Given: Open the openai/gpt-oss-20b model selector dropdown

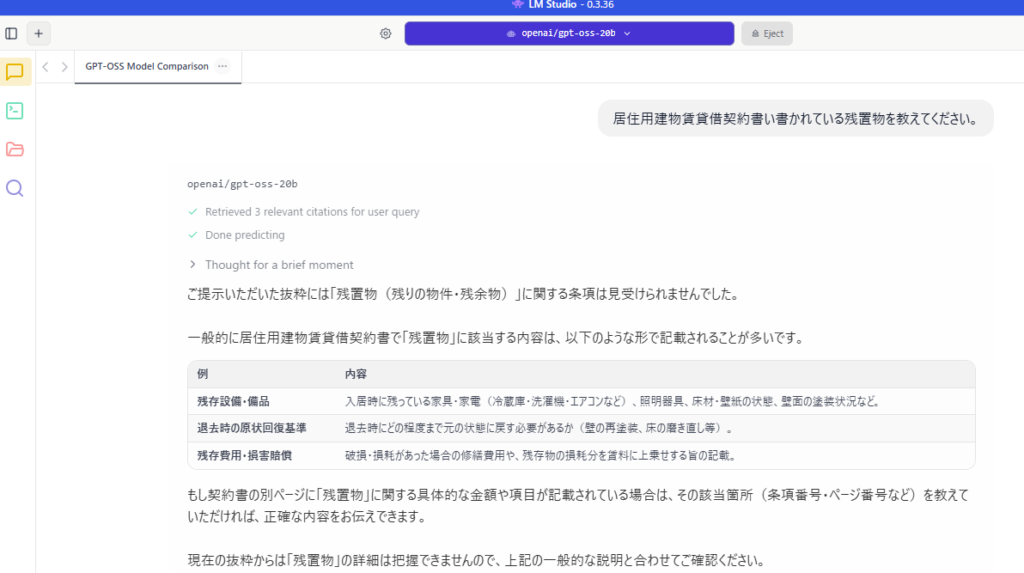Looking at the screenshot, I should point(569,33).
